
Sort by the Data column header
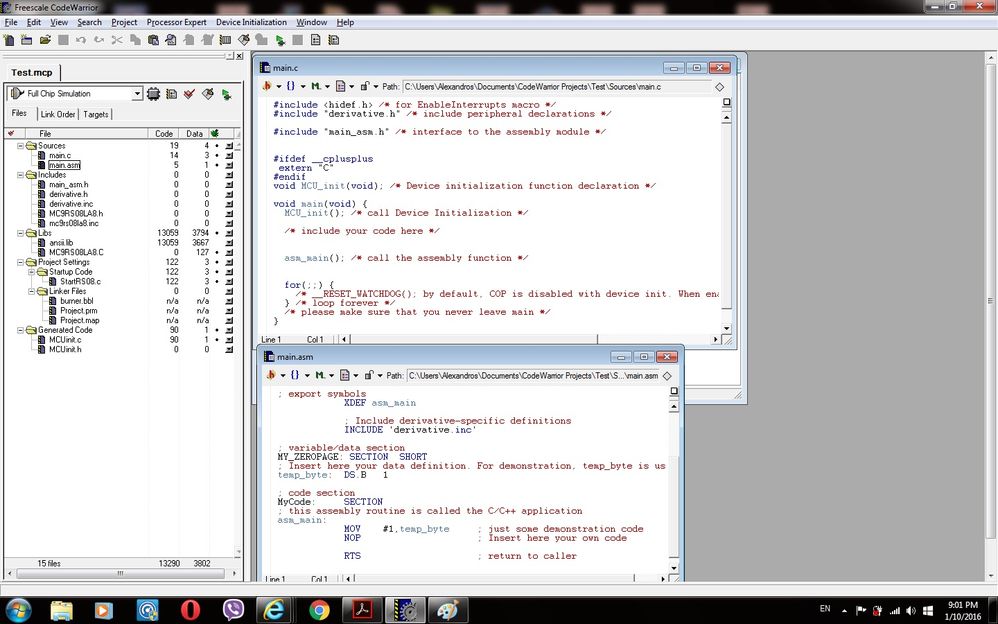pyautogui.click(x=194, y=134)
